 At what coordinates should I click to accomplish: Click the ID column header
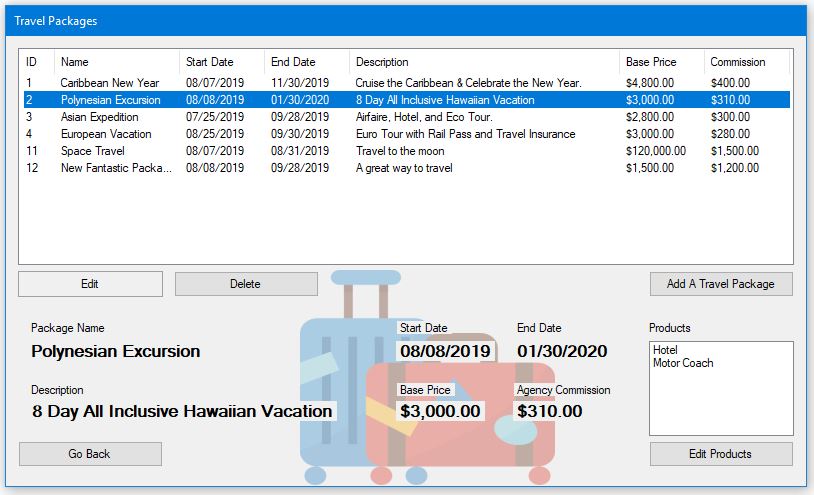pyautogui.click(x=37, y=62)
